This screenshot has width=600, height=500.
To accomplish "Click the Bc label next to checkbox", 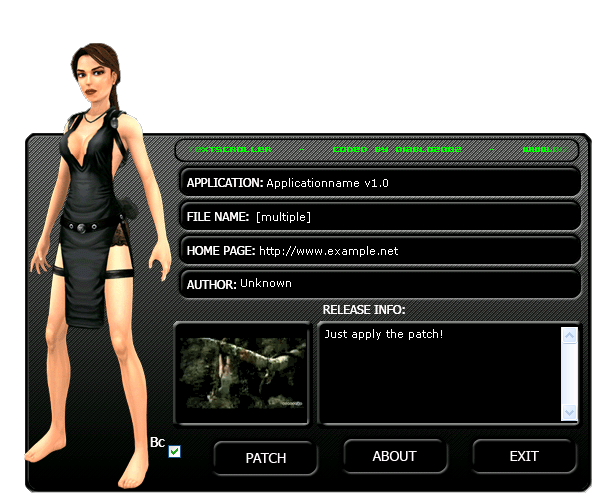I will (157, 442).
